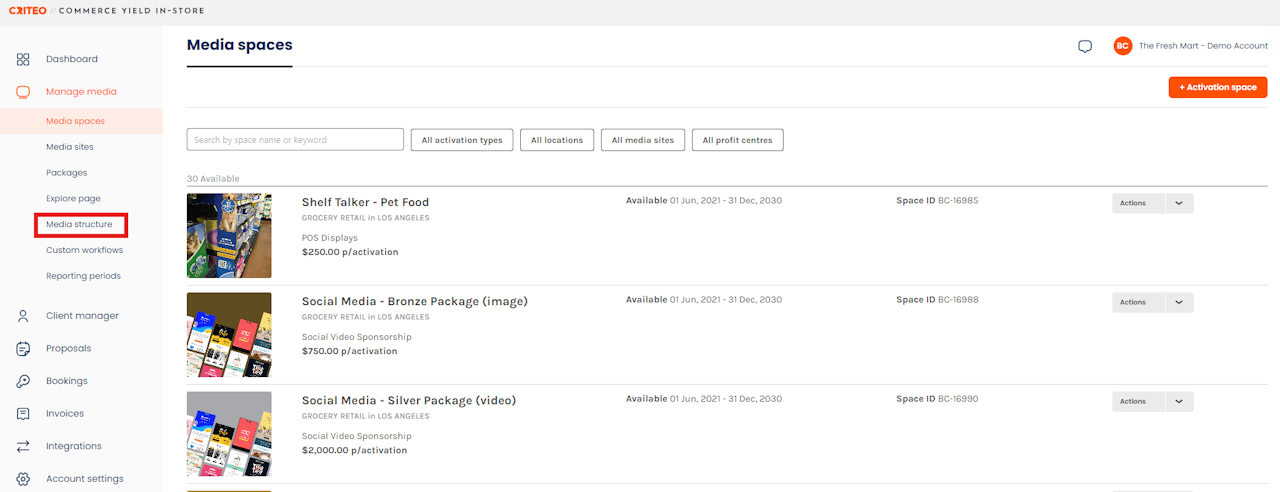1280x492 pixels.
Task: Open the All media sites filter
Action: coord(645,140)
